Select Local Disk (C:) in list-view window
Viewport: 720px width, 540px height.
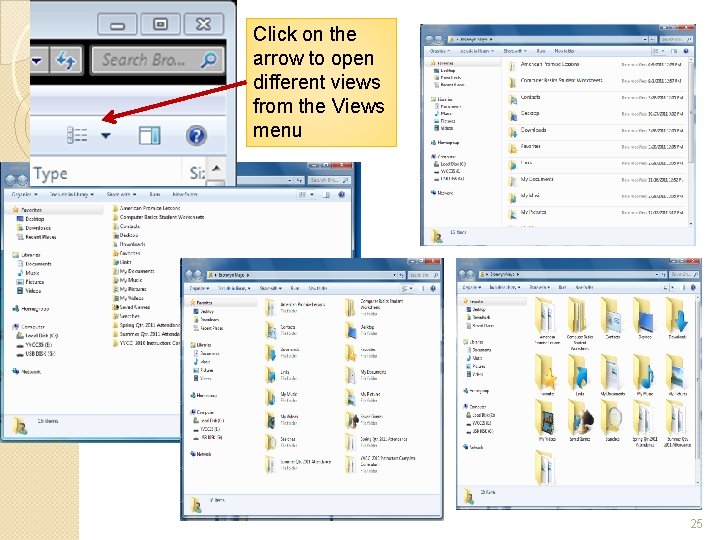[37, 336]
